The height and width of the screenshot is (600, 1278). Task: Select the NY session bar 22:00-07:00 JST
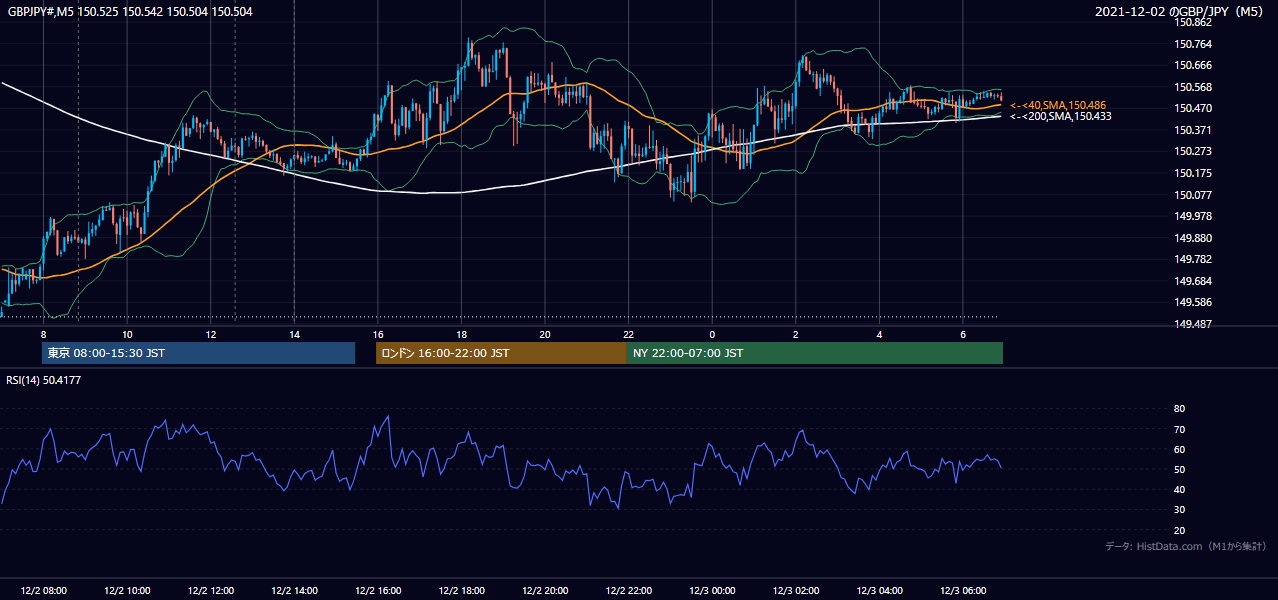(815, 353)
